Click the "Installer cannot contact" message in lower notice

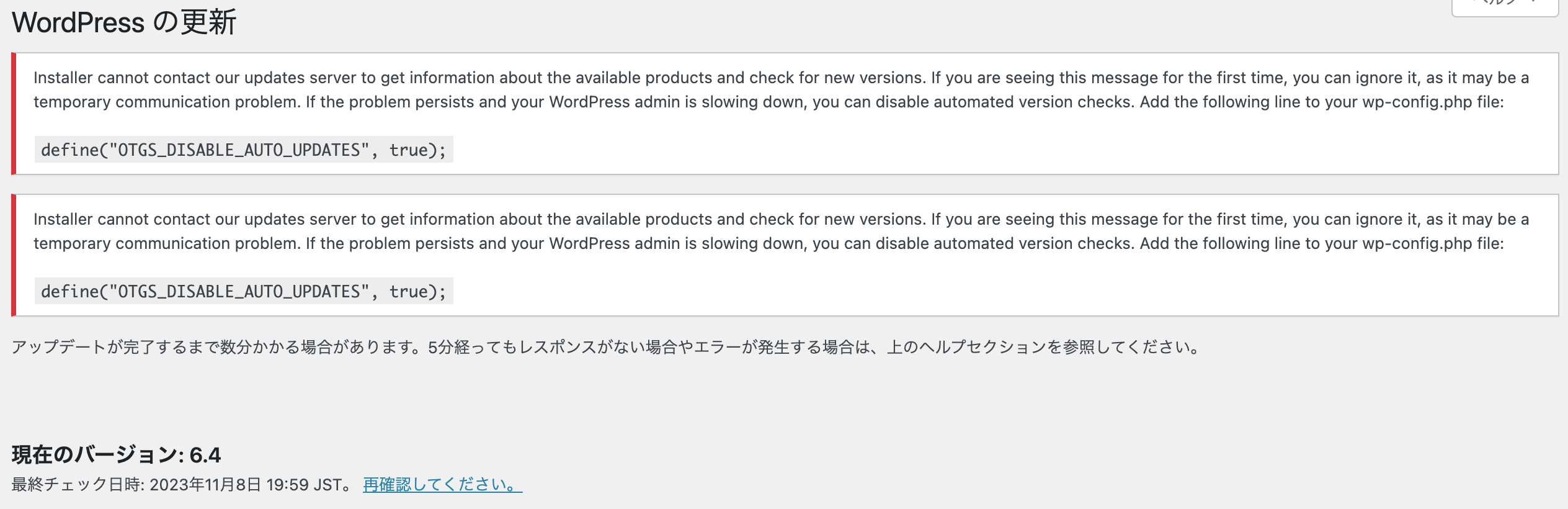[x=782, y=231]
